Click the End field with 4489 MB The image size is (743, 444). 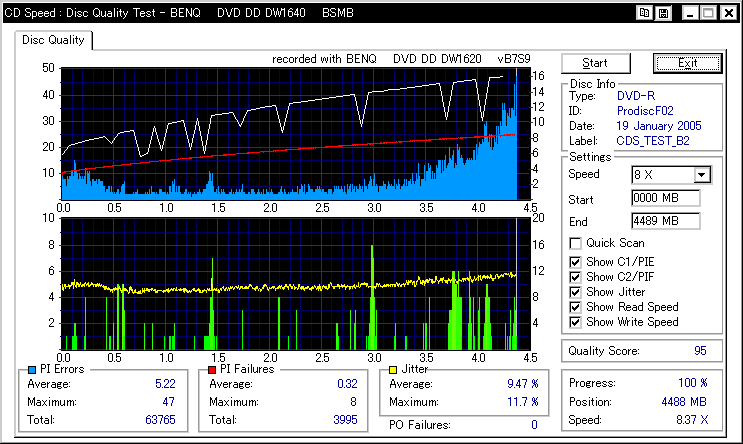pos(665,221)
